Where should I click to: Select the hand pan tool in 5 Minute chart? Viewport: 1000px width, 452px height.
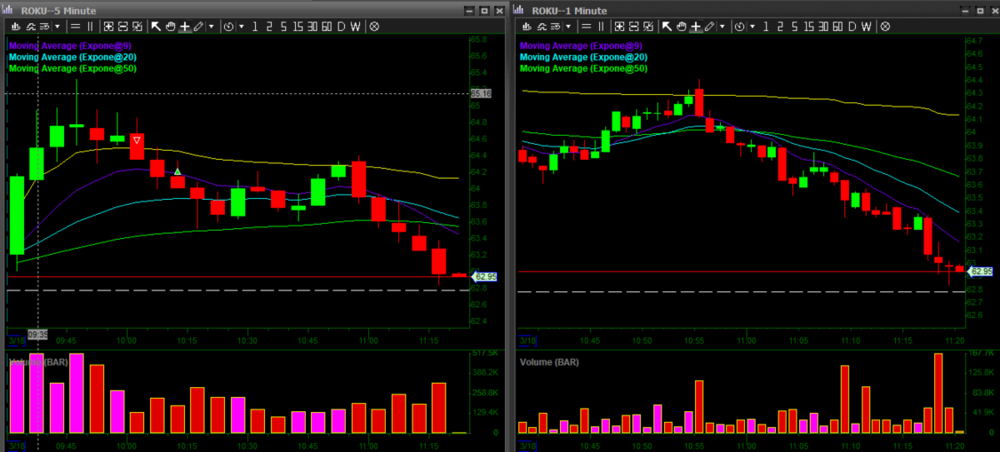(x=170, y=26)
